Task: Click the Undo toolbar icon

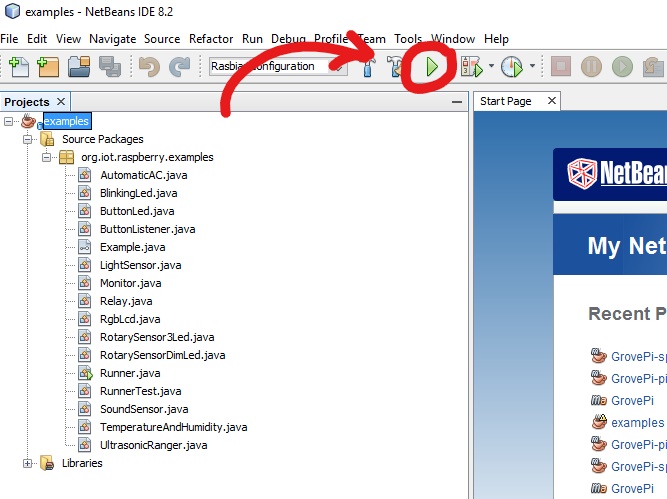Action: (x=149, y=66)
